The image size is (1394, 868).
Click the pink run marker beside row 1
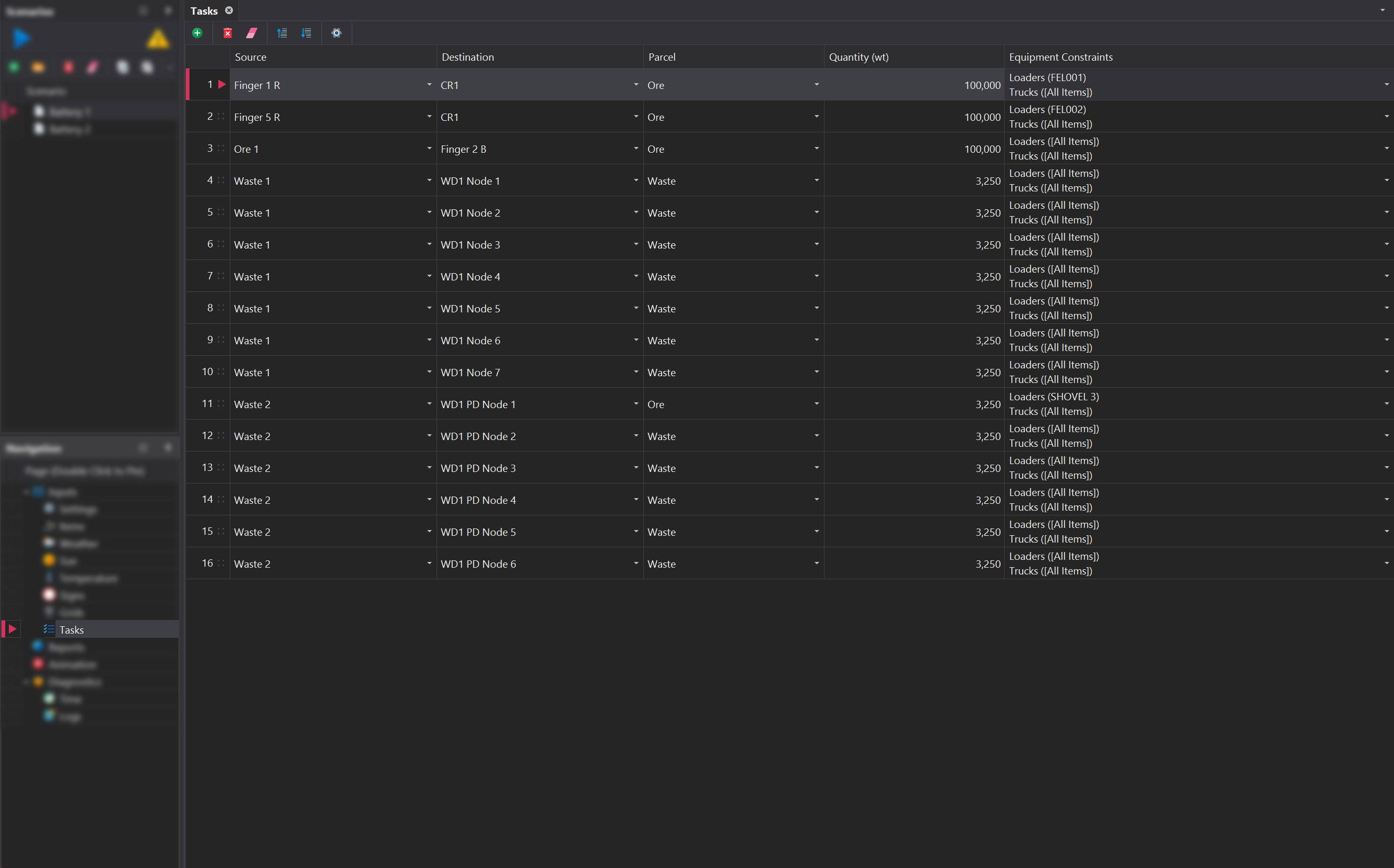pos(222,84)
